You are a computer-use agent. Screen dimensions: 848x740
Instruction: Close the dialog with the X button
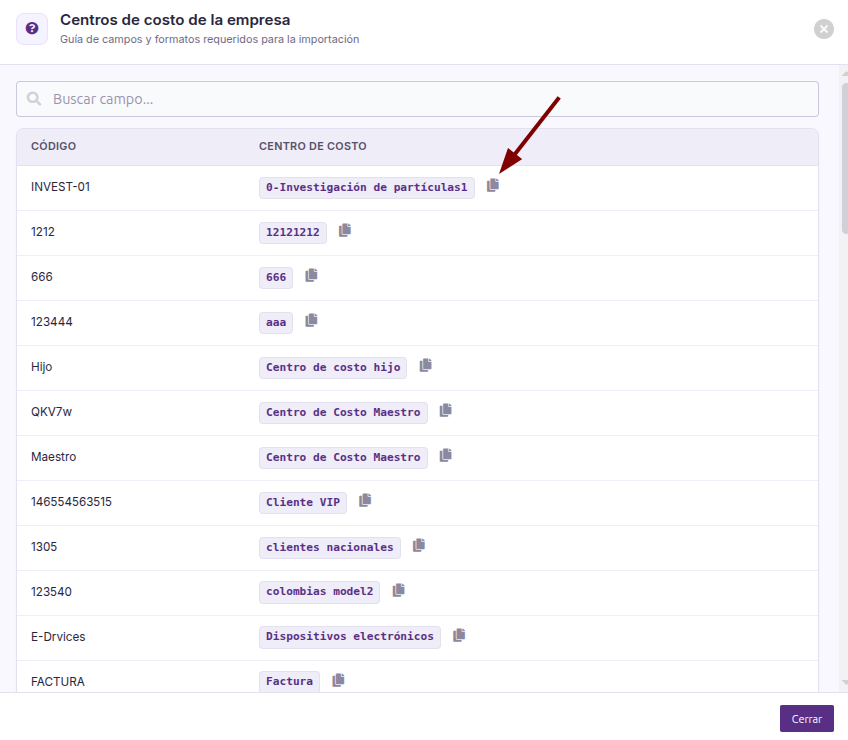[824, 29]
